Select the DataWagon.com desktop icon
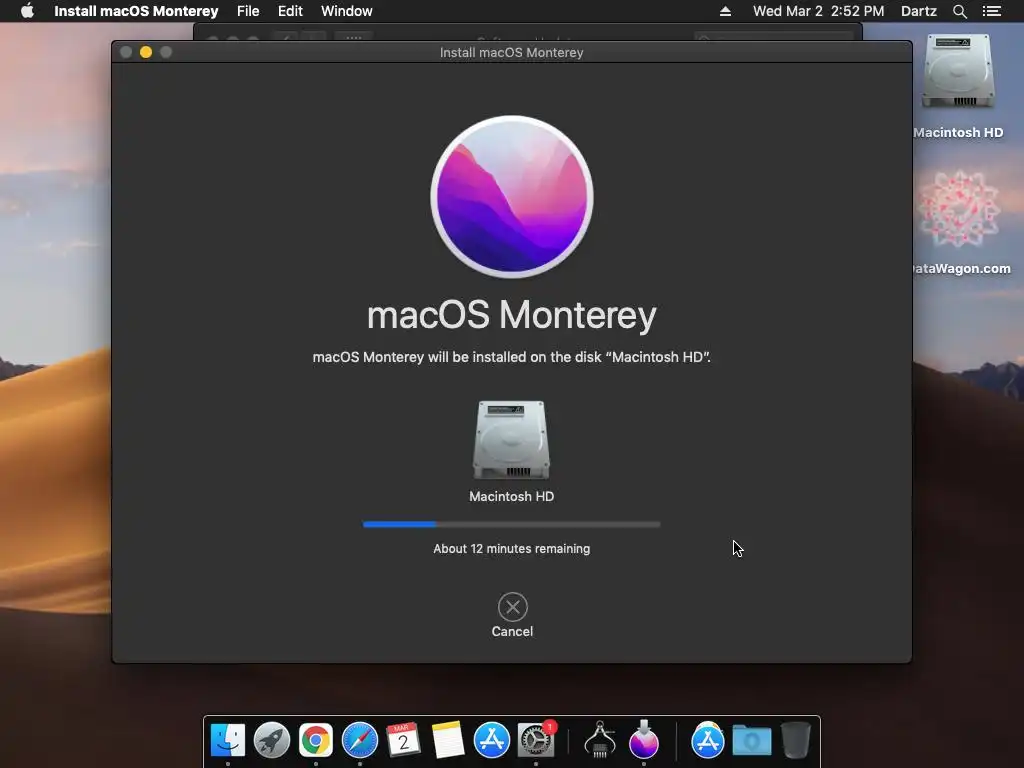Screen dimensions: 1024x768 point(959,208)
